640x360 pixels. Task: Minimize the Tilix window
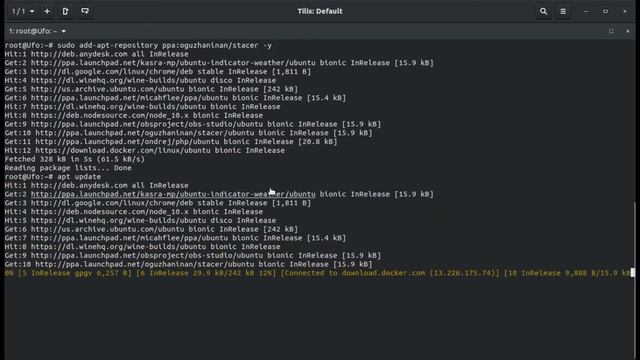click(x=586, y=11)
